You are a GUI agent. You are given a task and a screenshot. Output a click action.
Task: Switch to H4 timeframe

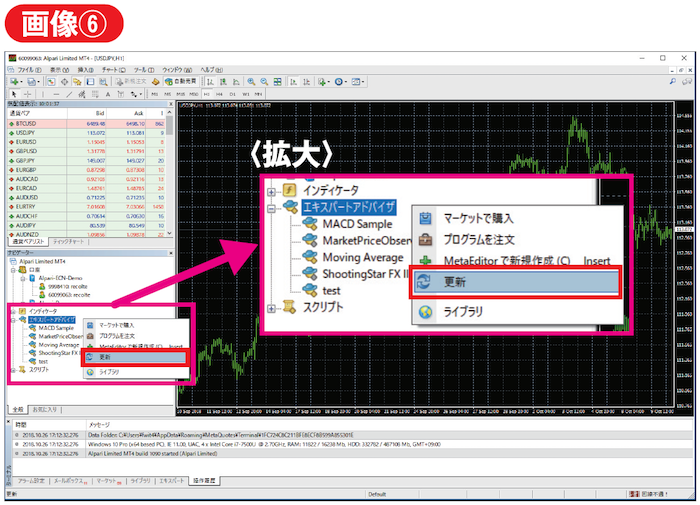point(219,94)
